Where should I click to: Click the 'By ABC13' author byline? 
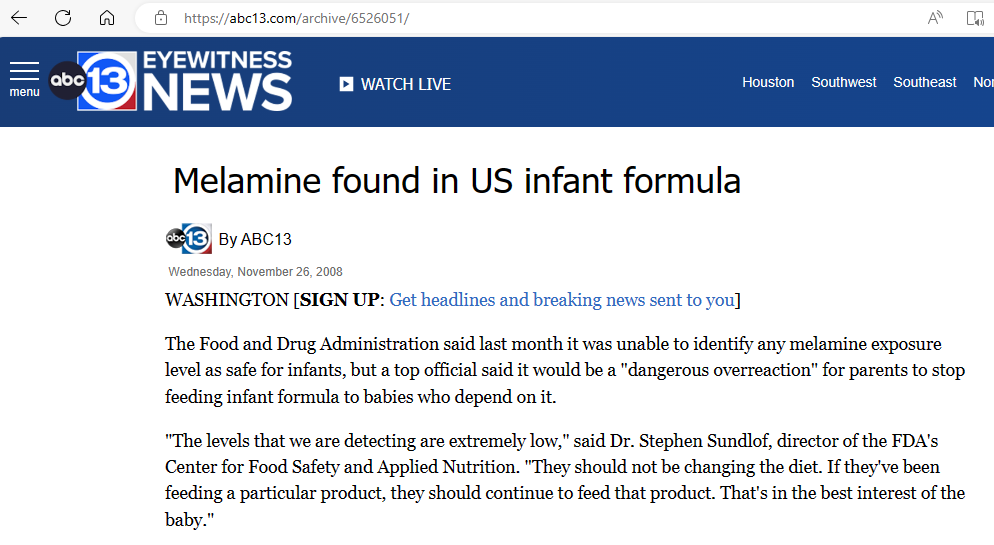255,239
